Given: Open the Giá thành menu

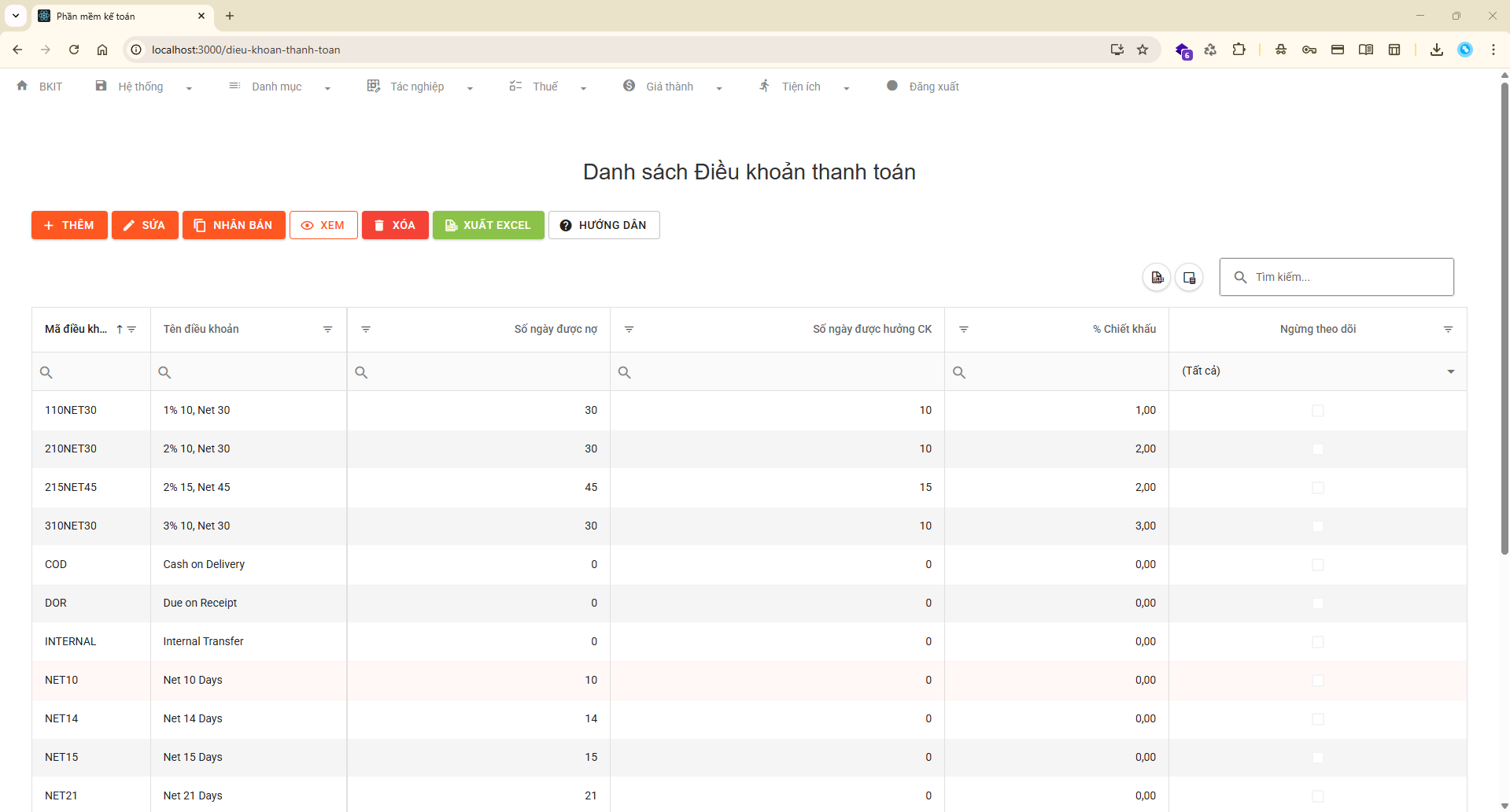Looking at the screenshot, I should (670, 87).
